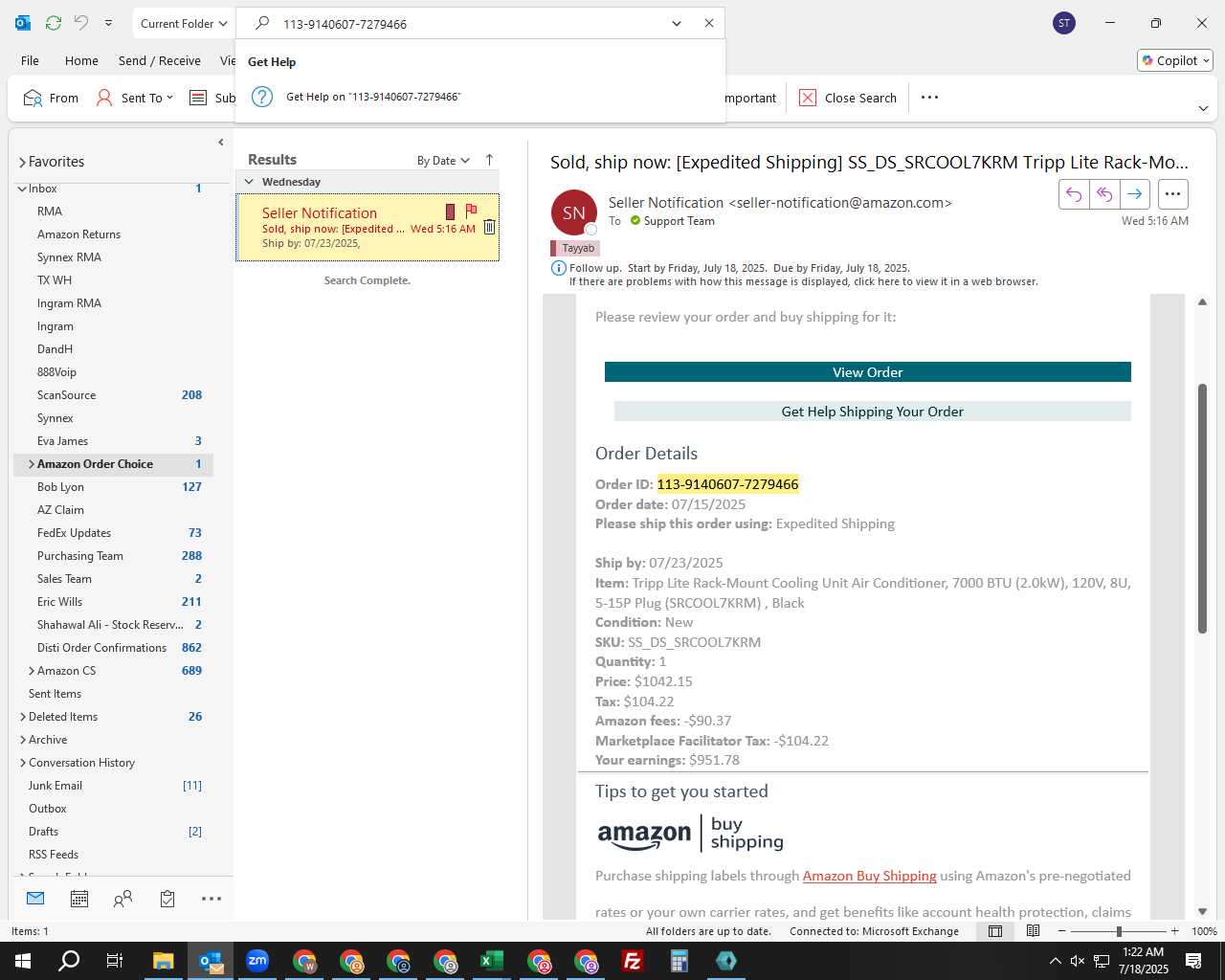Switch to Calendar view icon
The width and height of the screenshot is (1225, 980).
click(x=79, y=899)
